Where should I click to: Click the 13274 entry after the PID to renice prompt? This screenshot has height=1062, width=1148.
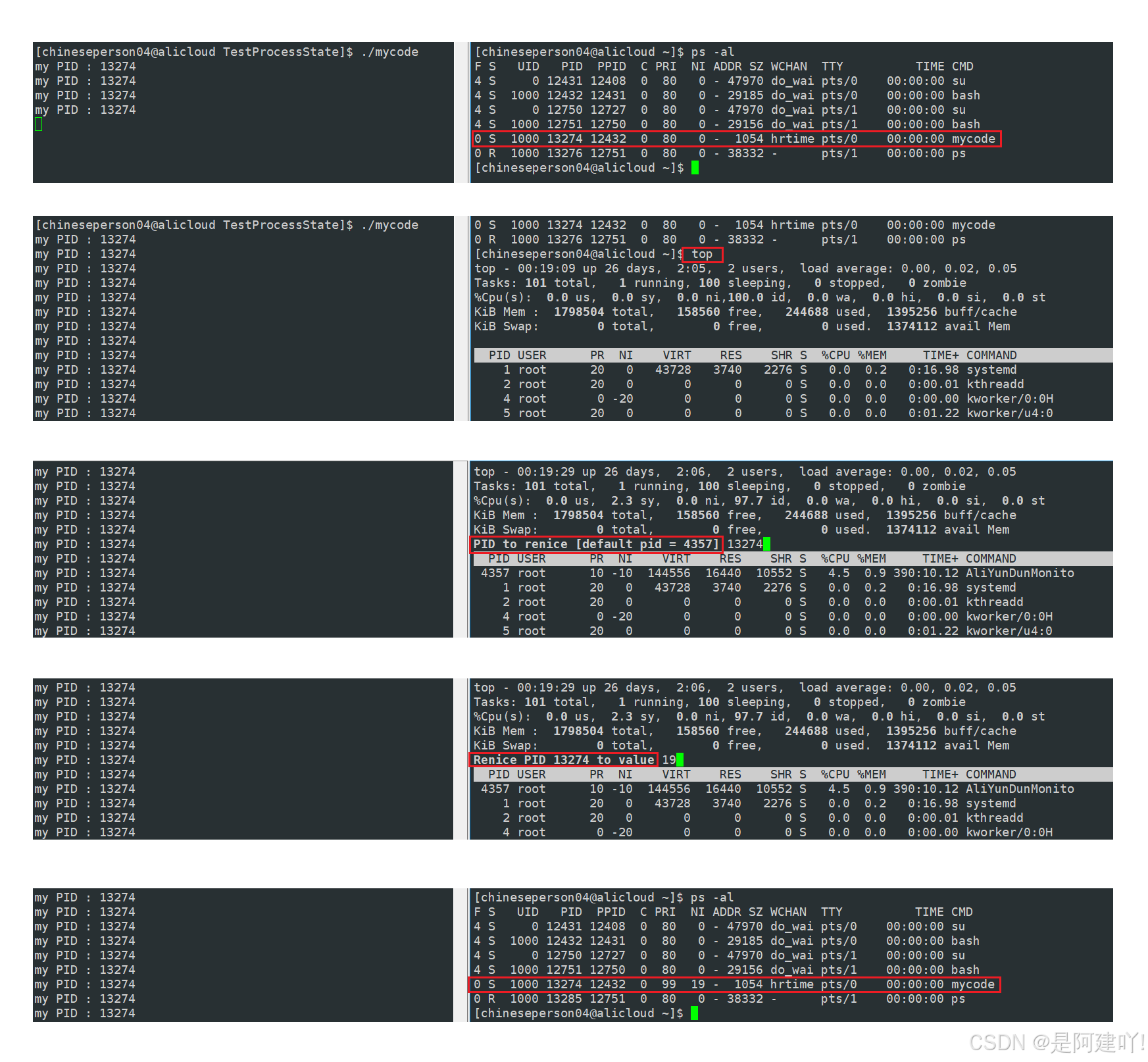745,544
